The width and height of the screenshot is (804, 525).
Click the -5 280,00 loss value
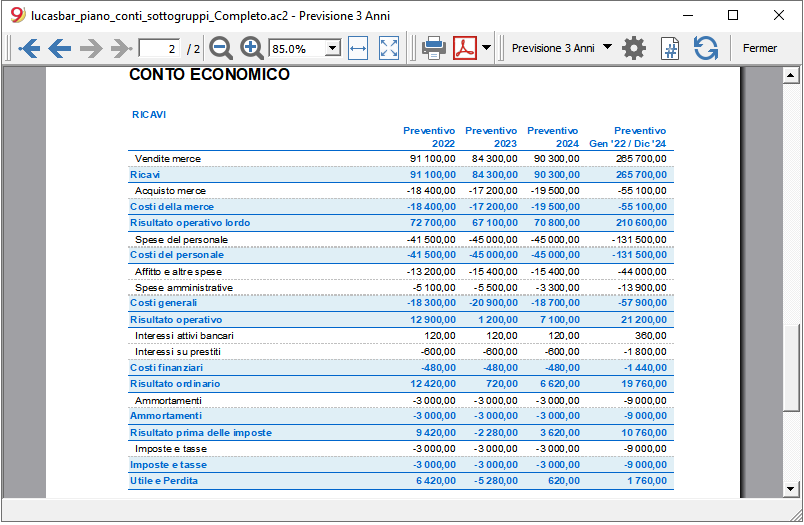tap(495, 481)
